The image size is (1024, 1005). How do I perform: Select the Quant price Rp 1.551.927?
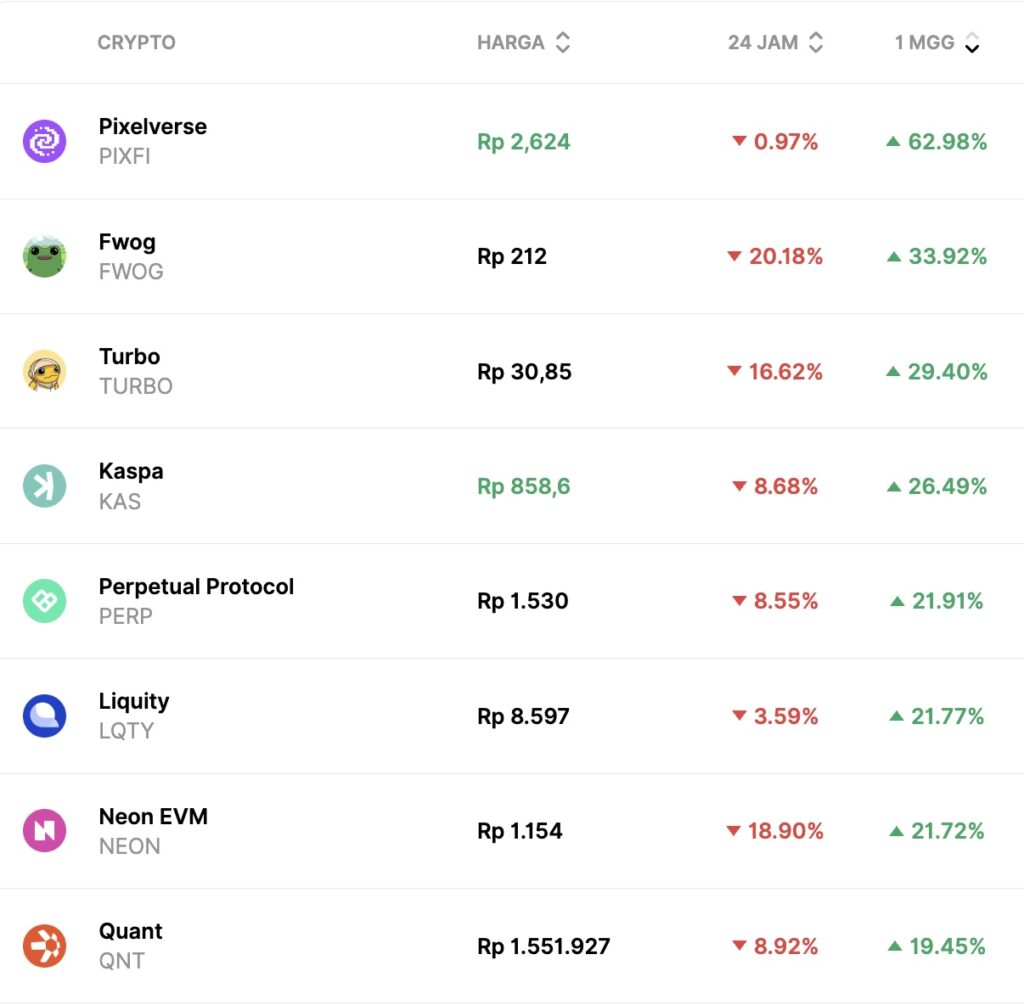pos(543,946)
